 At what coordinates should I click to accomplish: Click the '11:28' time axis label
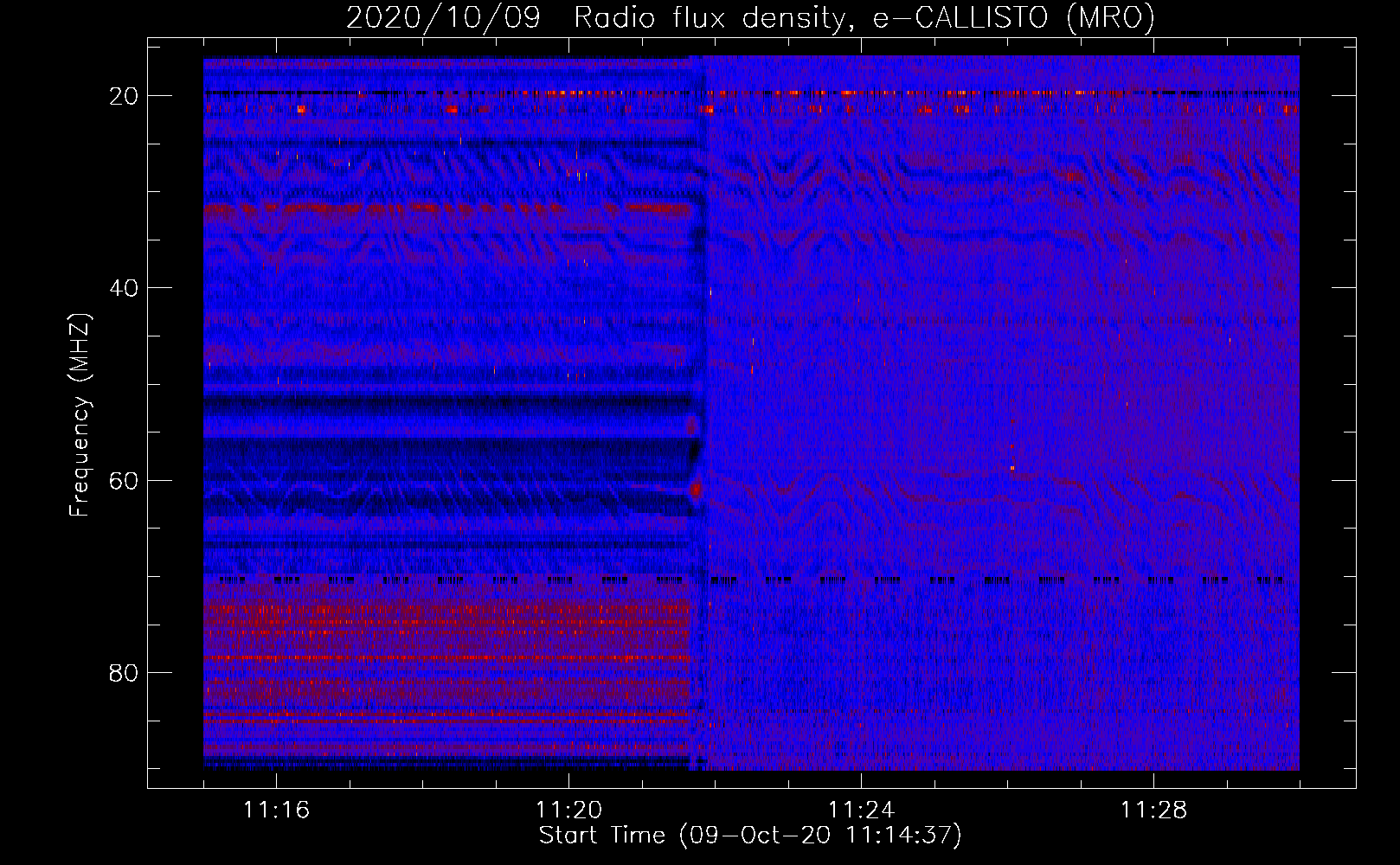point(1153,810)
